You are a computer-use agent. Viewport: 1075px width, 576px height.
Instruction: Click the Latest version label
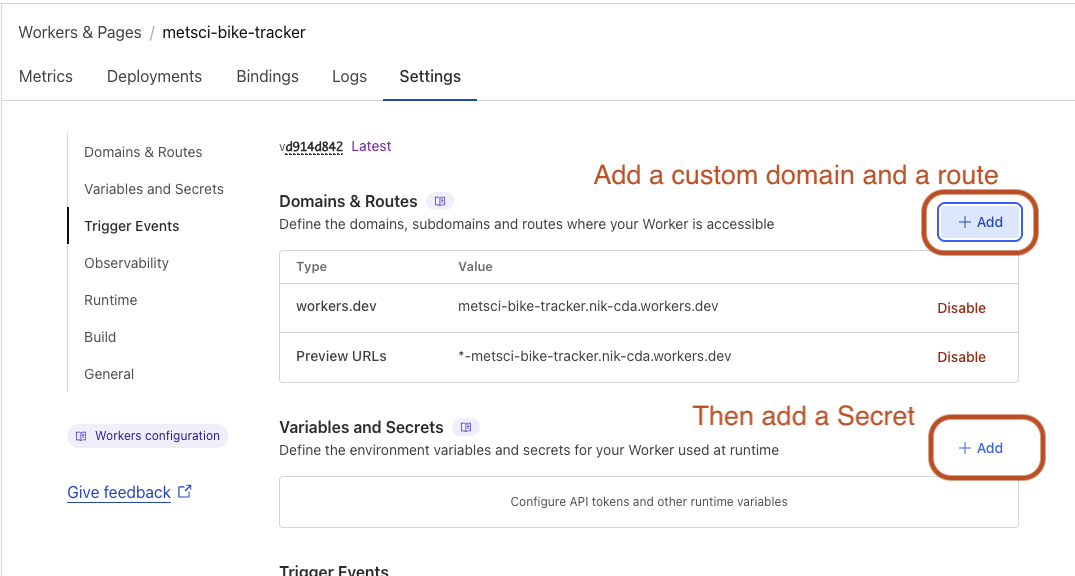pyautogui.click(x=371, y=146)
